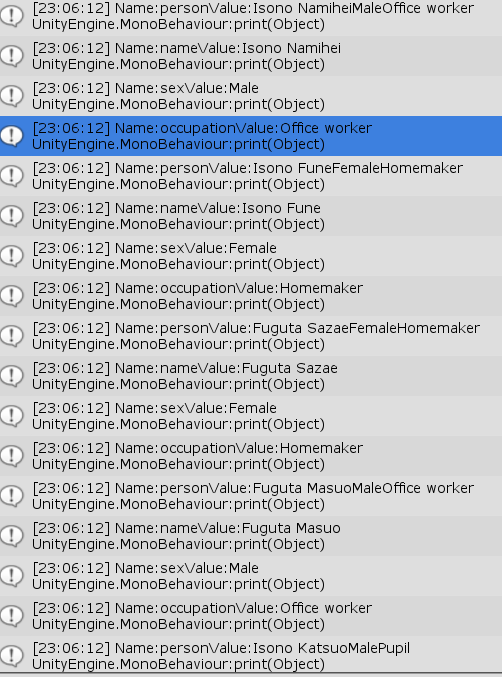The image size is (502, 677).
Task: Click info icon beside nameValue:Fuguta Masuo log
Action: click(12, 536)
